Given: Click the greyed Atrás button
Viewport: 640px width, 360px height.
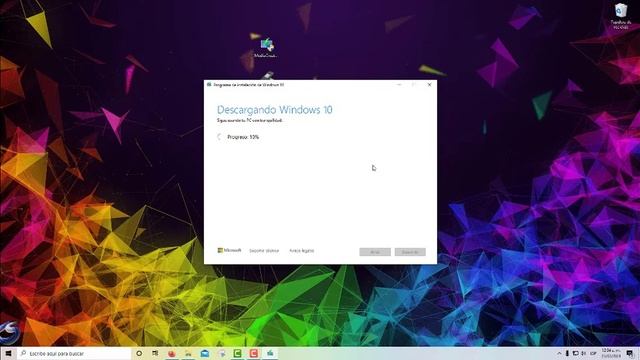Looking at the screenshot, I should pyautogui.click(x=375, y=252).
